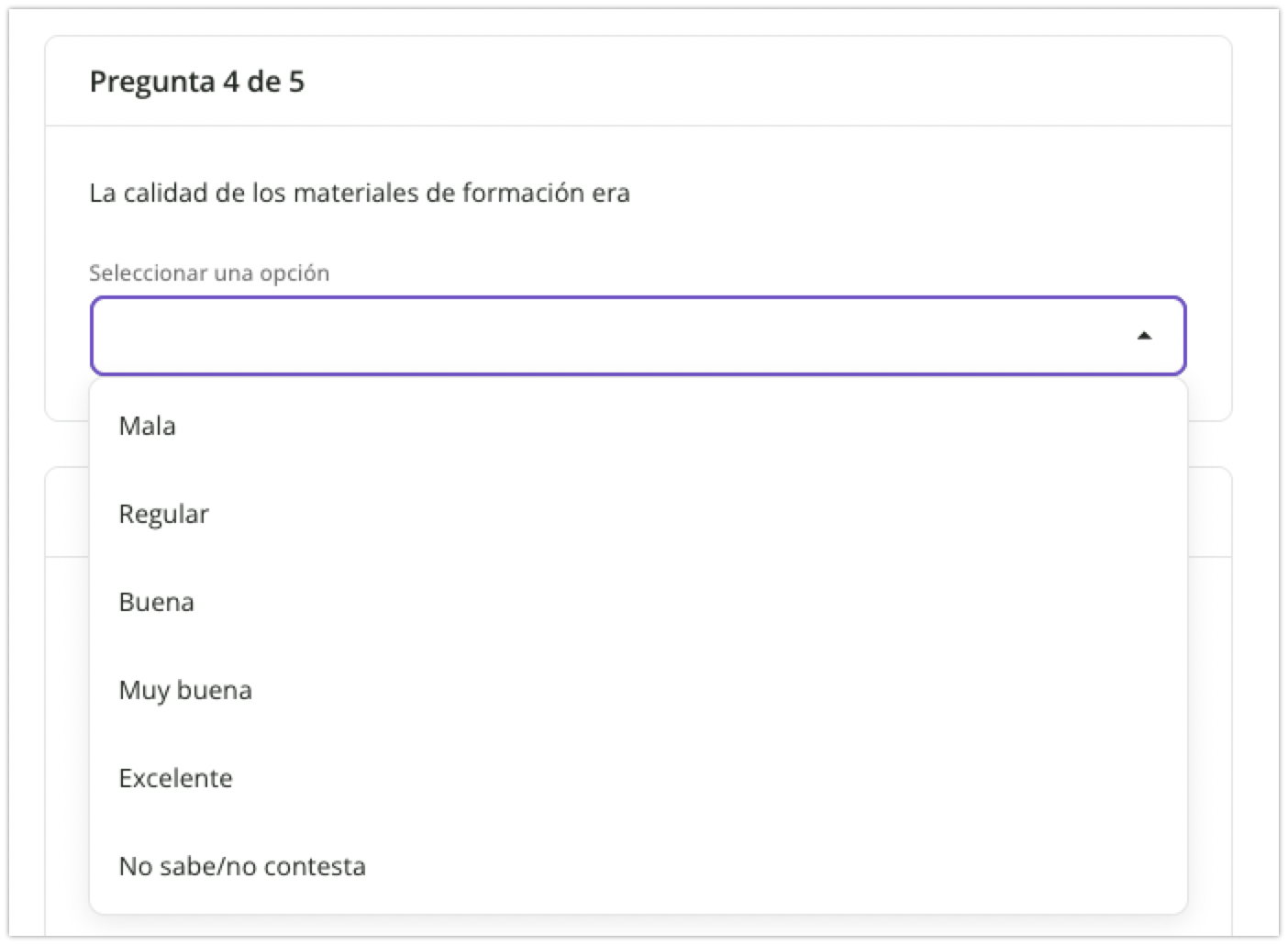Click the white padding below the last option
Viewport: 1288px width, 945px height.
(x=638, y=903)
